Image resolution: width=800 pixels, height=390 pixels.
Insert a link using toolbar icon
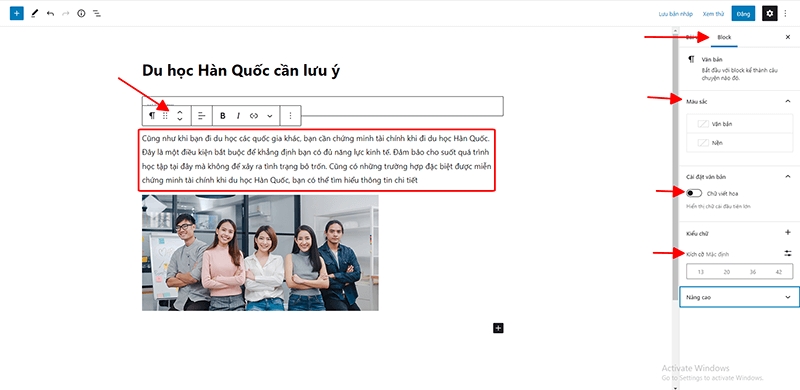[254, 116]
